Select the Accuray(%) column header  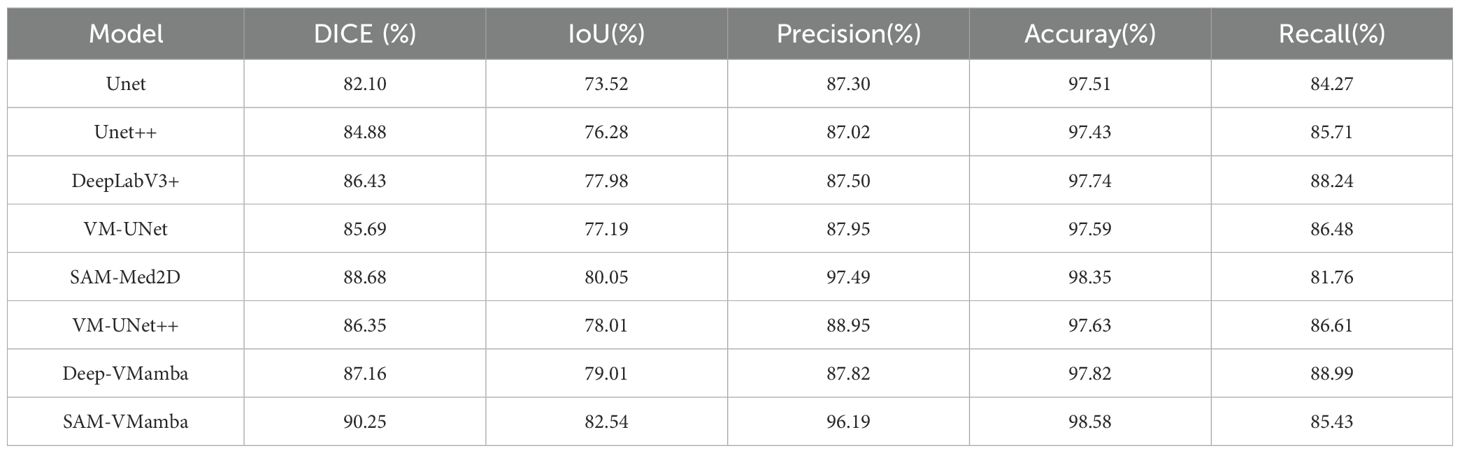(1090, 34)
